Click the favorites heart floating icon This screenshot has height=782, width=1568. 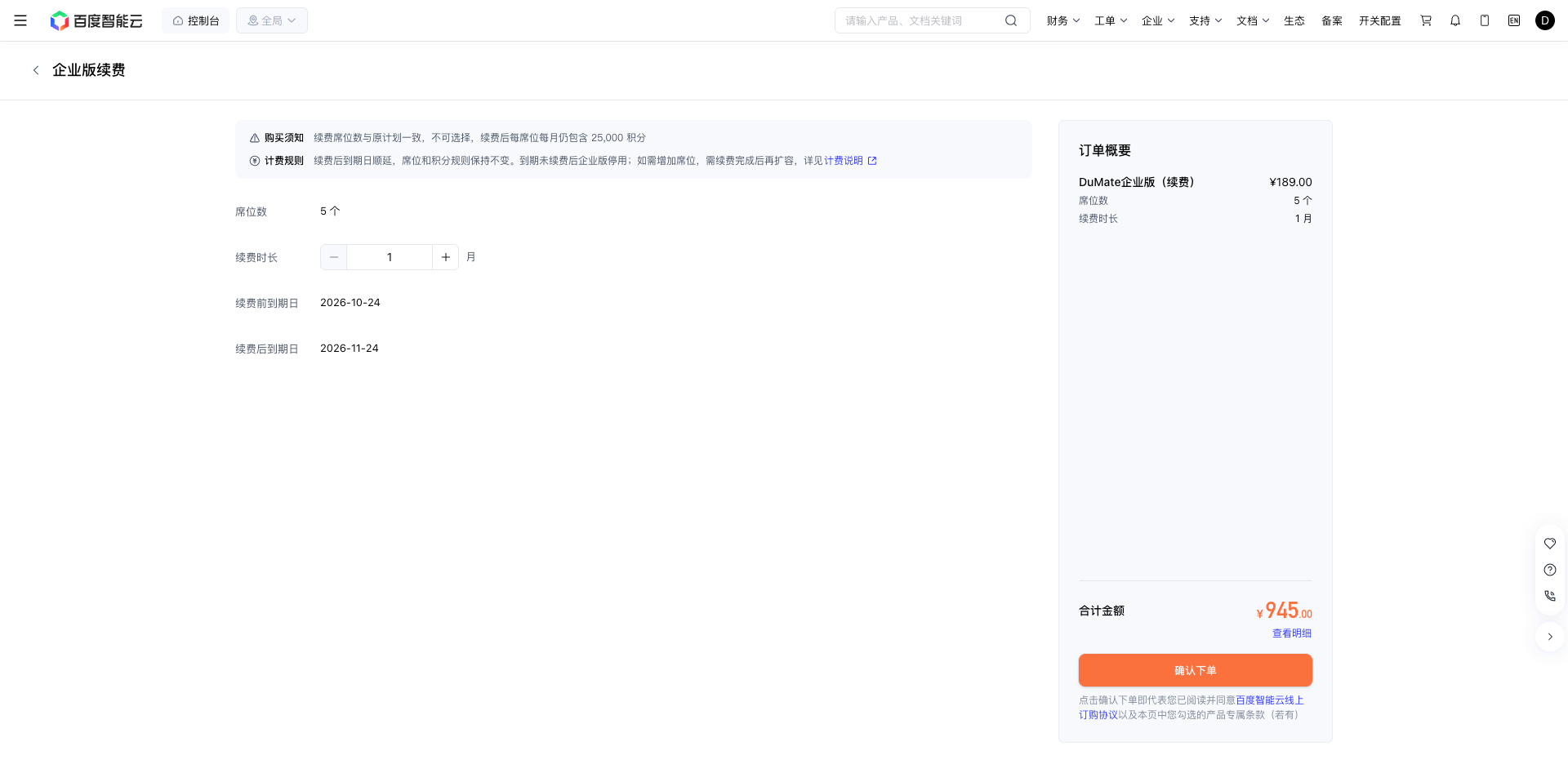click(1550, 544)
